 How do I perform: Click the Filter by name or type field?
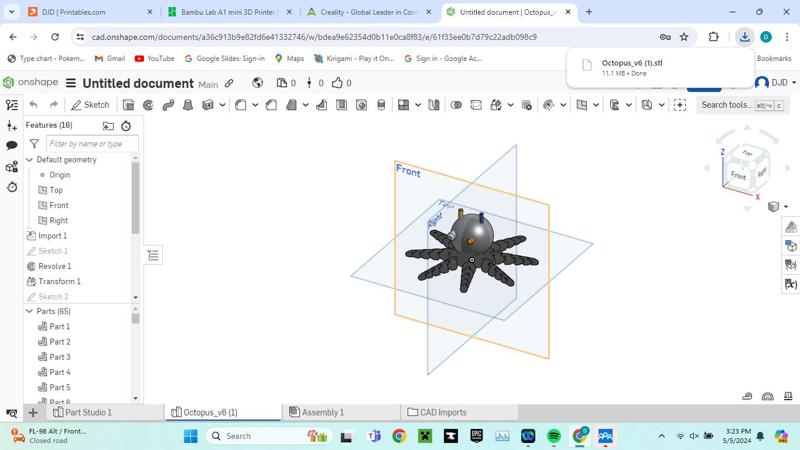point(92,144)
